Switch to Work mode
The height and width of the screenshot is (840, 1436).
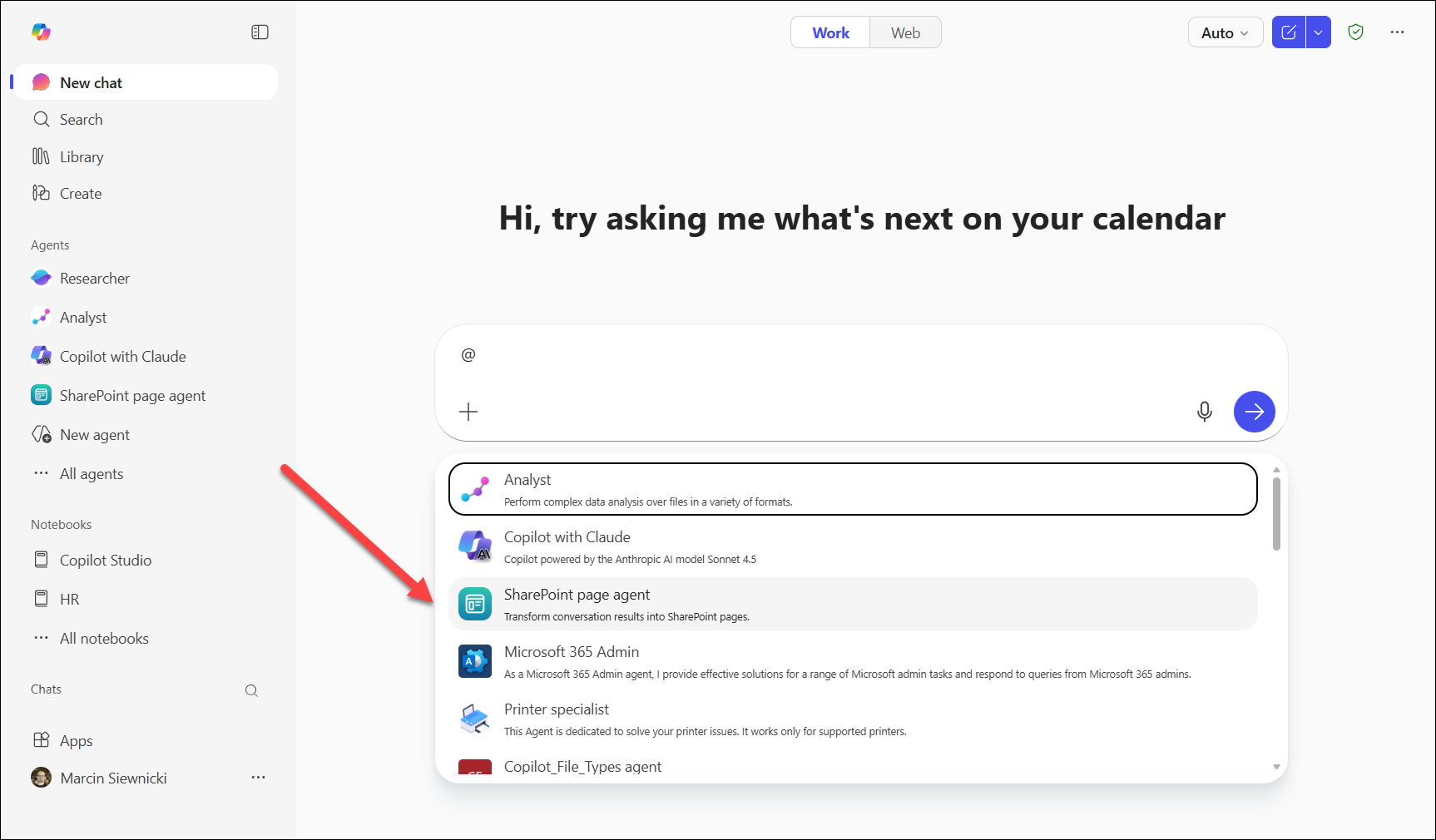(830, 32)
